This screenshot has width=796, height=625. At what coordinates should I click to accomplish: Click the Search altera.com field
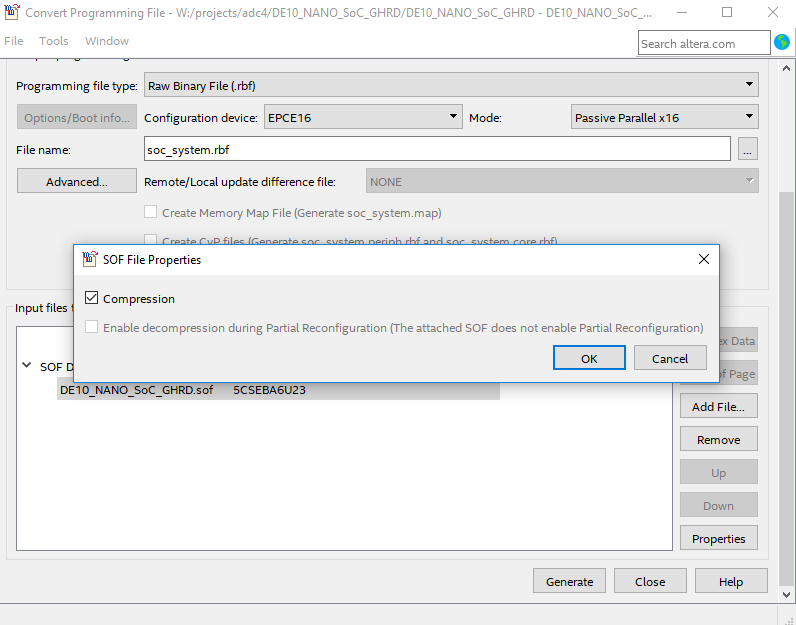point(704,43)
